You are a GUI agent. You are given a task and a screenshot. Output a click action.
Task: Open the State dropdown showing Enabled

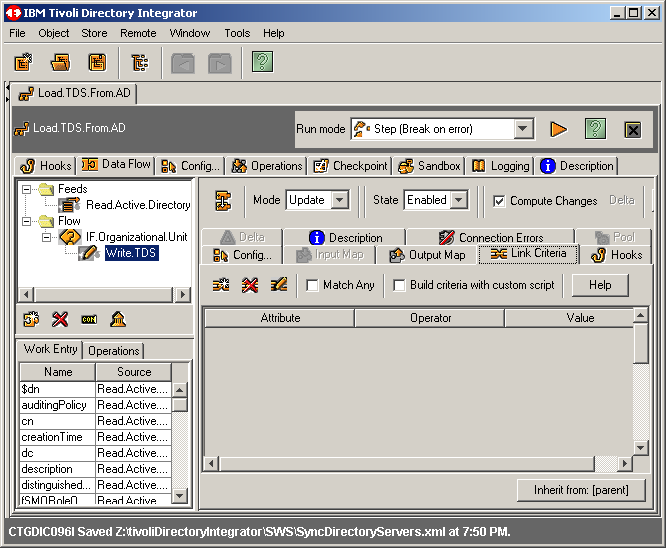459,201
